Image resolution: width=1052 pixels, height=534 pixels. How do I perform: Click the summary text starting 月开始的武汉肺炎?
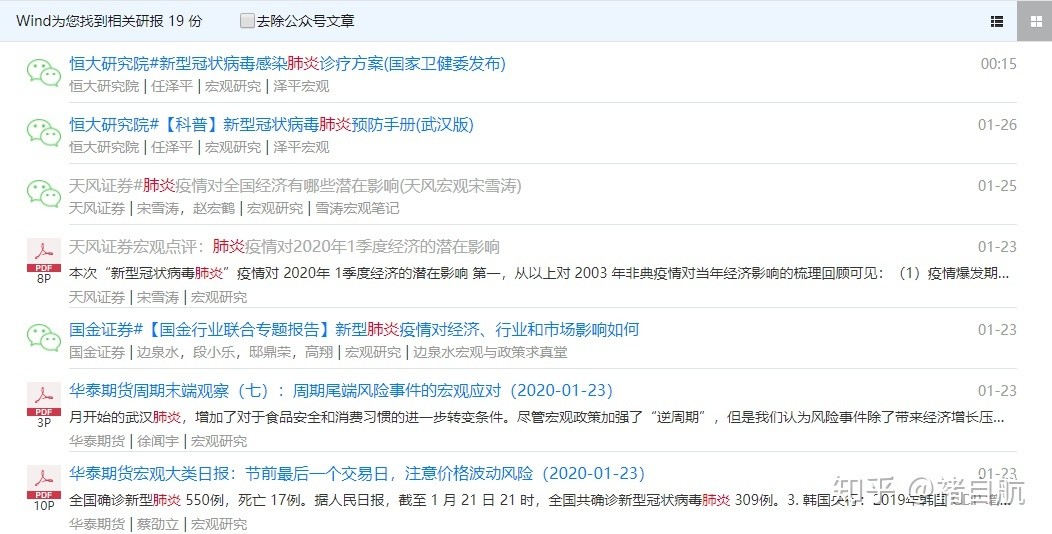coord(537,417)
